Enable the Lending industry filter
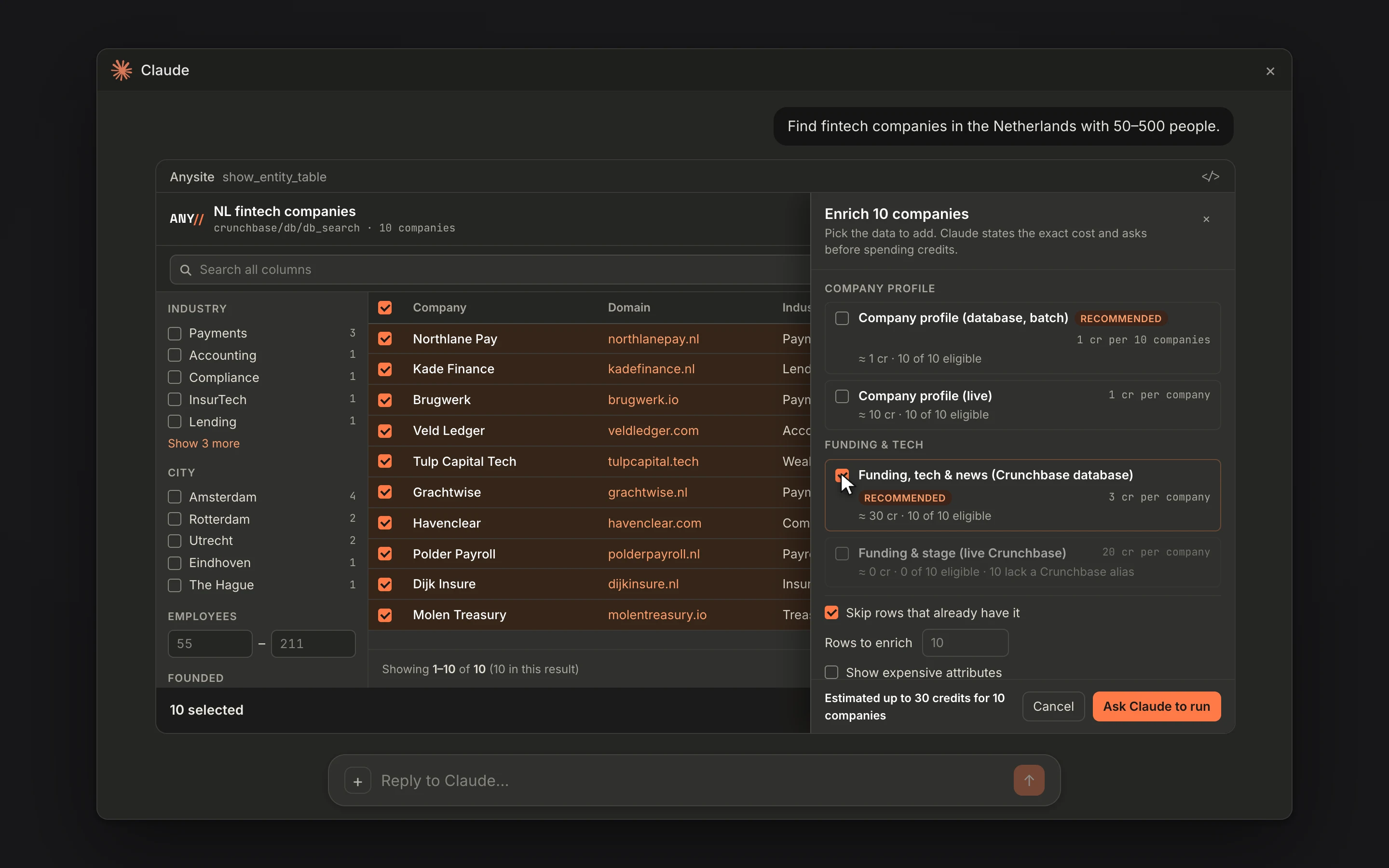The width and height of the screenshot is (1389, 868). coord(175,422)
